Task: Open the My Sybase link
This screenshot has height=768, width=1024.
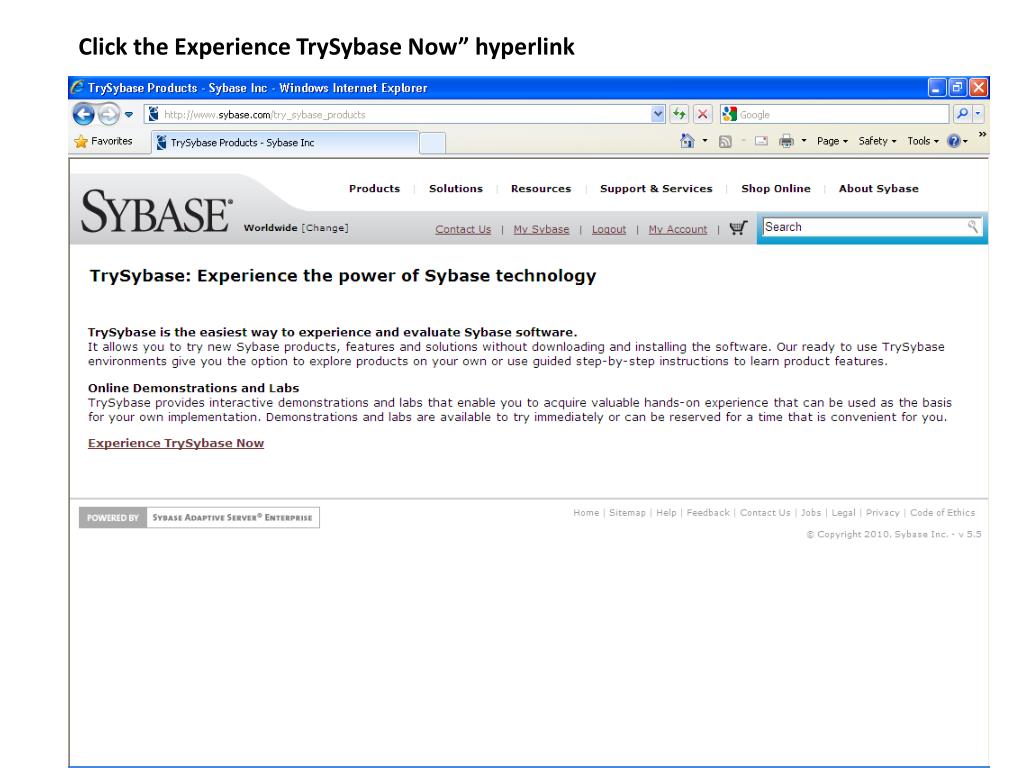Action: pos(541,229)
